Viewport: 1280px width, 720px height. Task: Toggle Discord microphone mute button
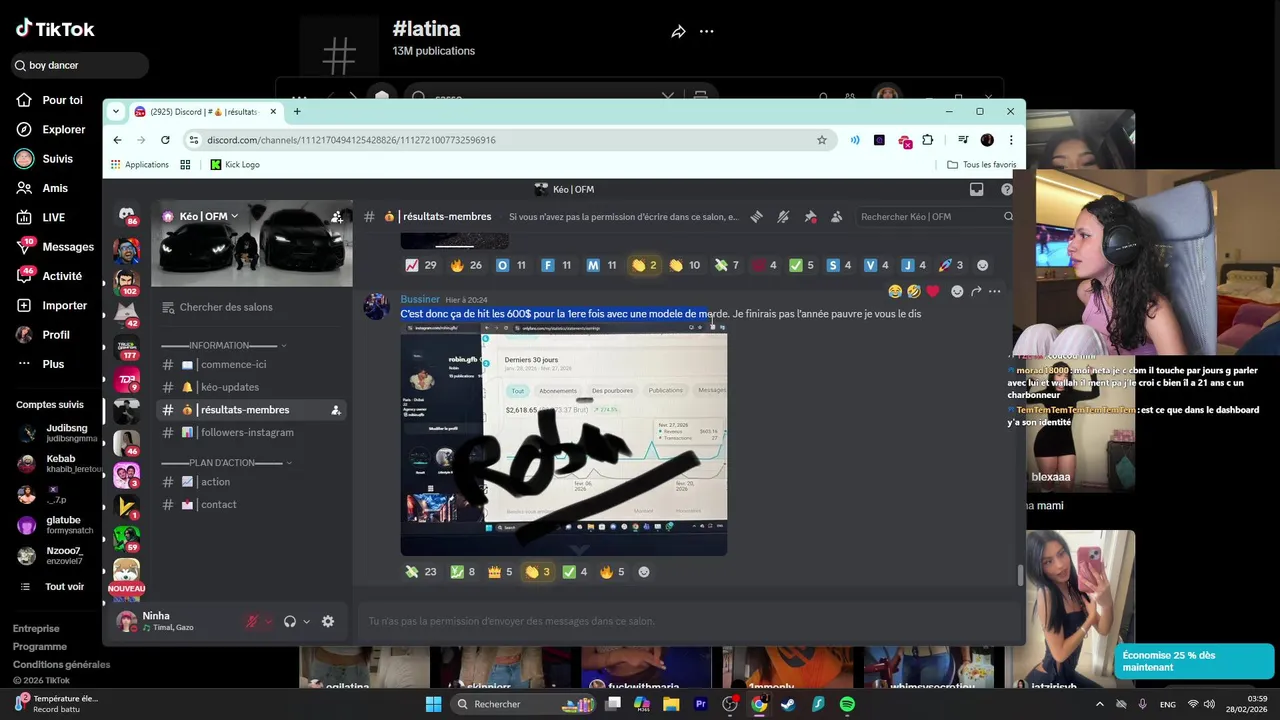252,621
